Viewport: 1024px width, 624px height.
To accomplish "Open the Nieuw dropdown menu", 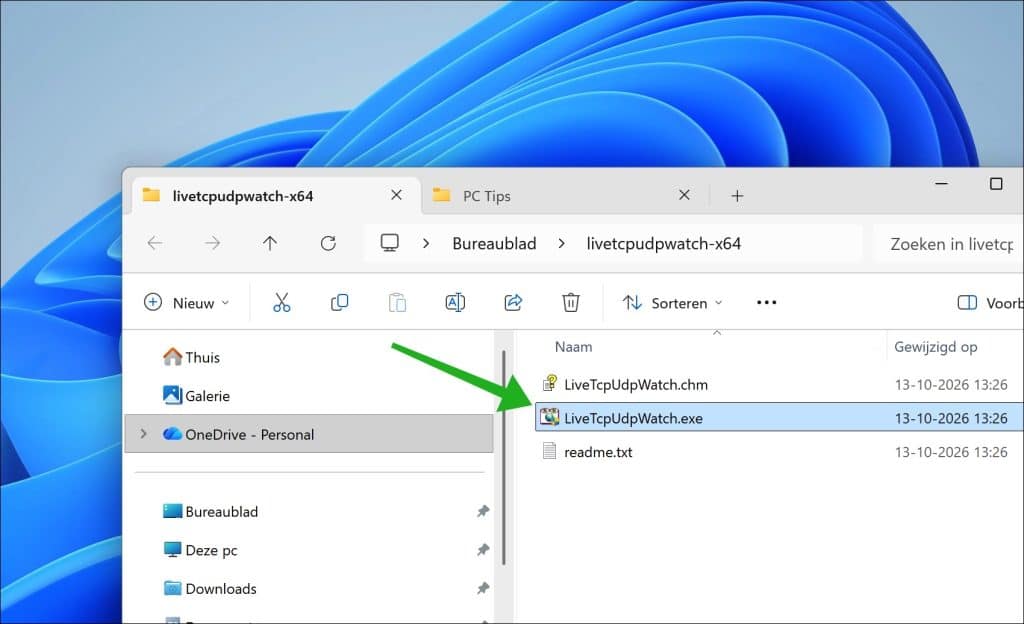I will (186, 303).
